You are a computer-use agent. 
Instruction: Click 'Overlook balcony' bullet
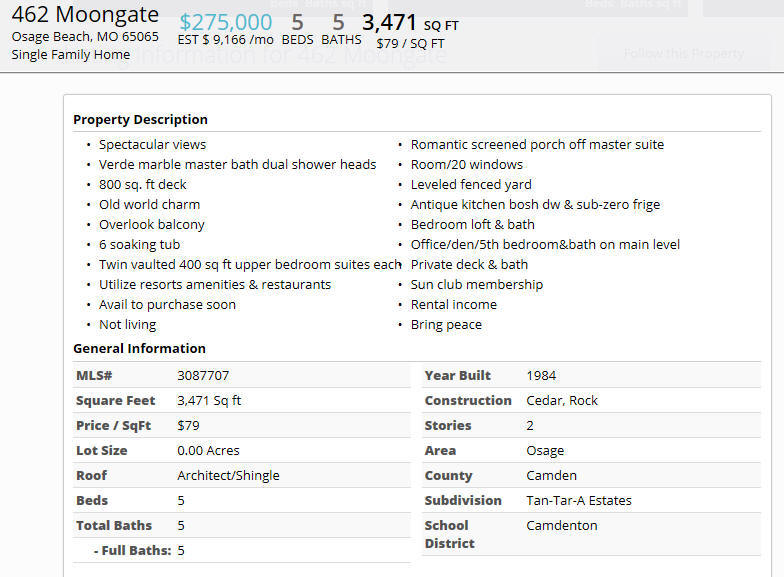152,224
